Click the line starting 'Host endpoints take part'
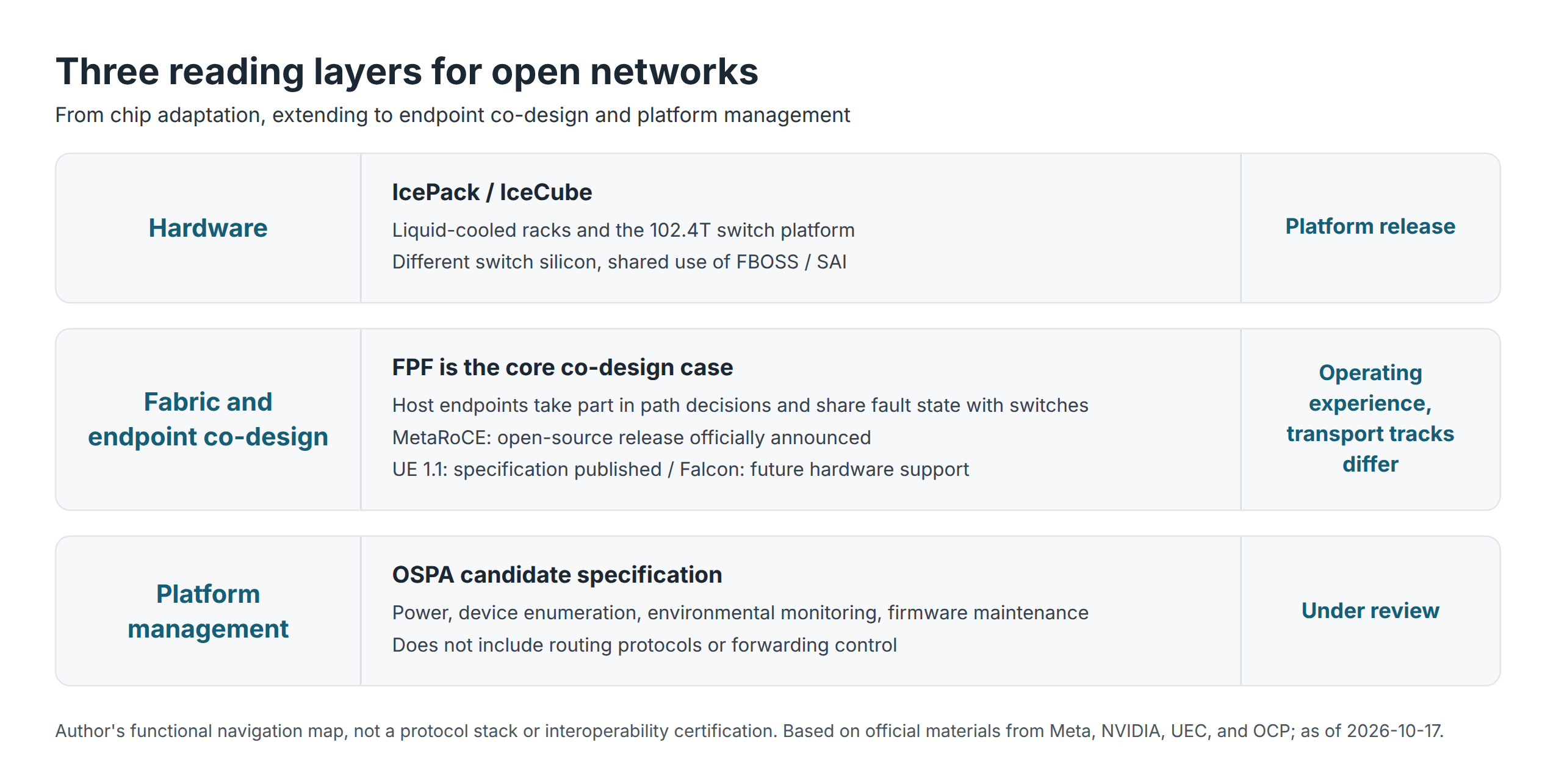Screen dimensions: 1556x784 [740, 405]
